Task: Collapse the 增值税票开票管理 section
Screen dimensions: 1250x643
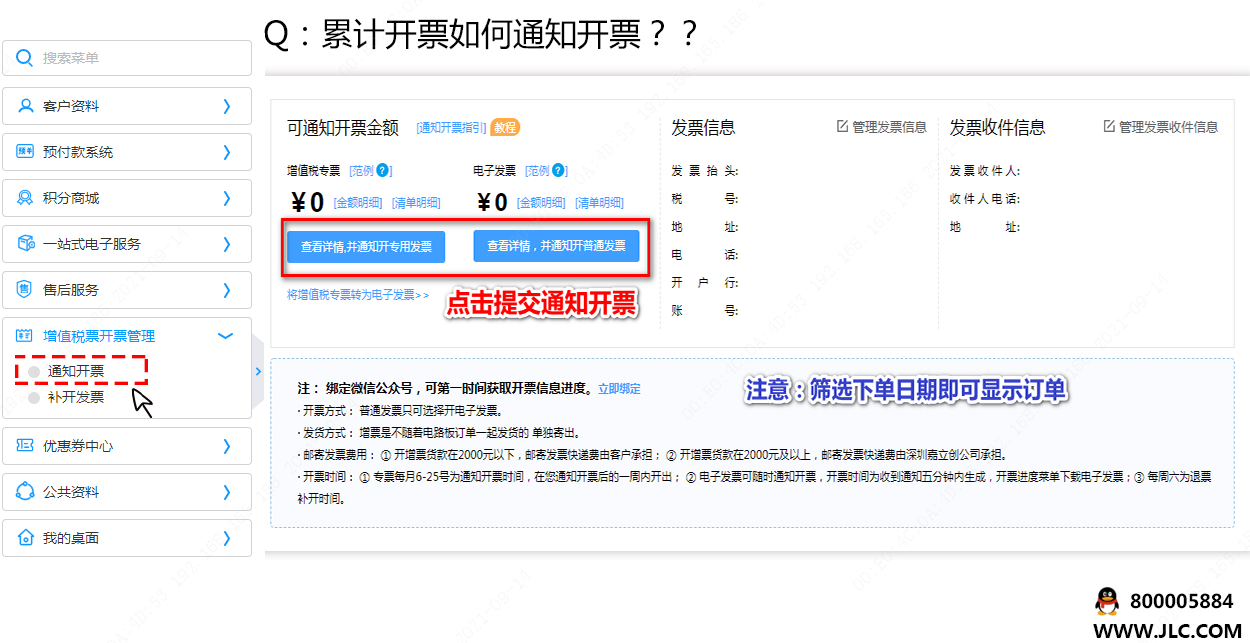Action: coord(225,336)
